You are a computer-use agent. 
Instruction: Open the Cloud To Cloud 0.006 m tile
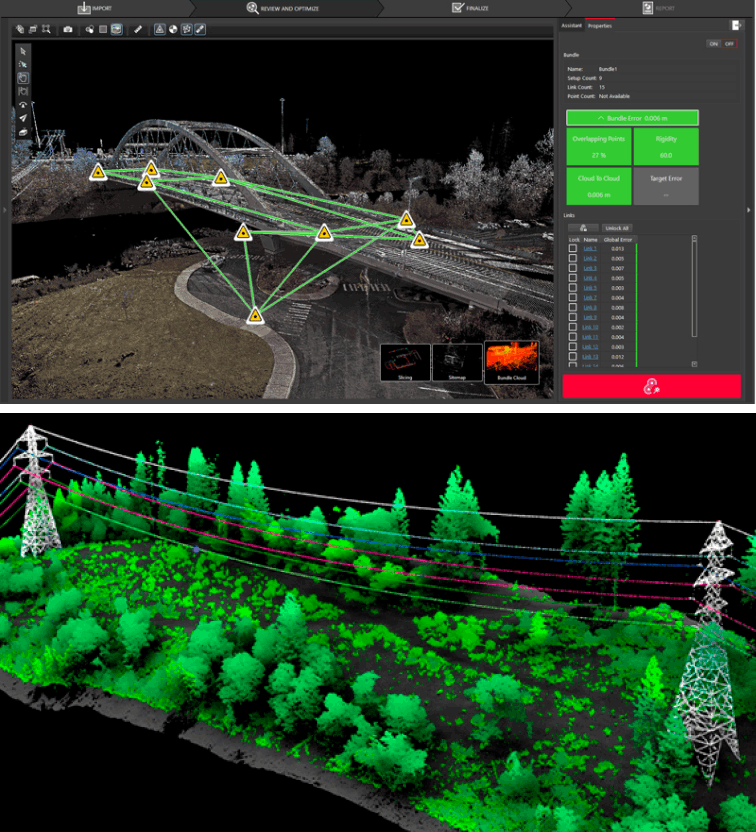pyautogui.click(x=598, y=186)
